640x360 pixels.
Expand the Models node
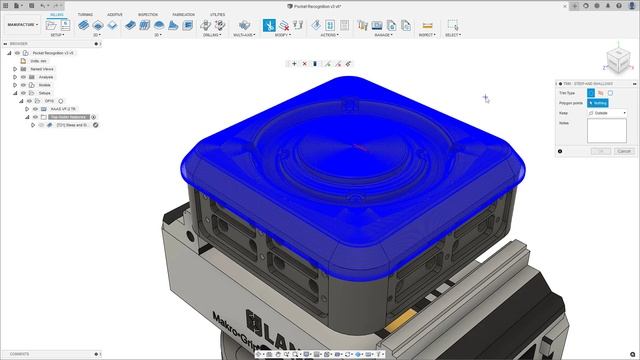coord(15,85)
